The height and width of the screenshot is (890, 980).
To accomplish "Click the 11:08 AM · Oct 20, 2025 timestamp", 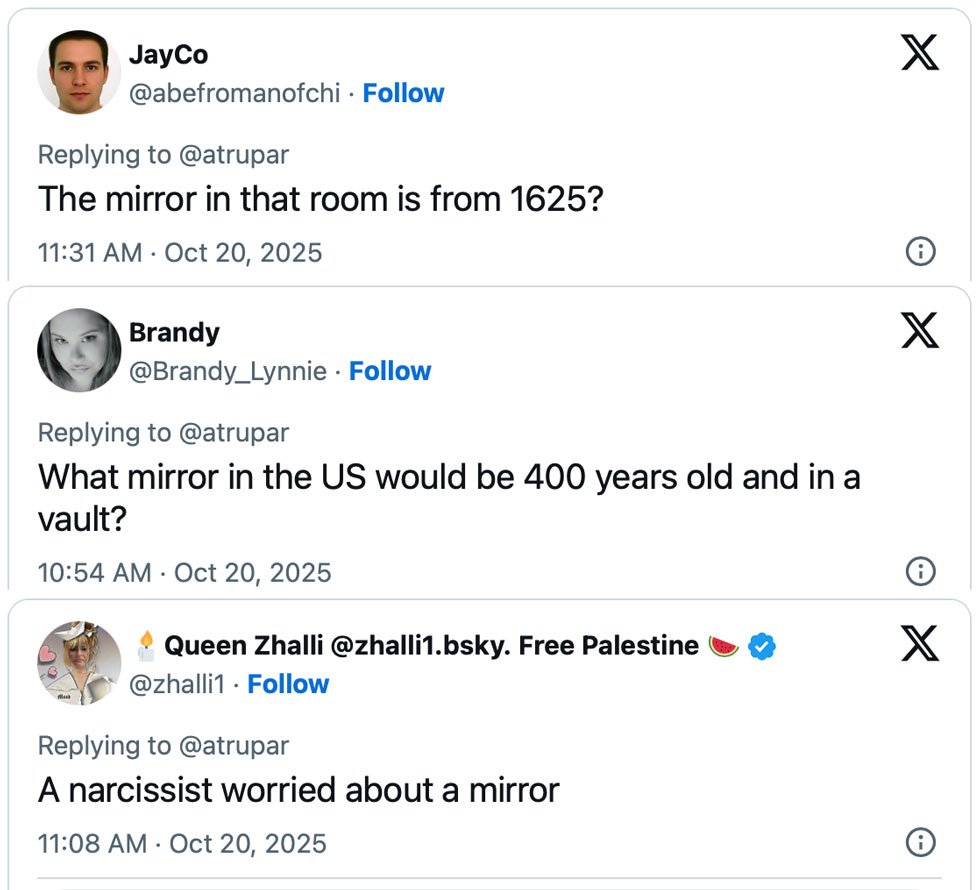I will point(182,843).
